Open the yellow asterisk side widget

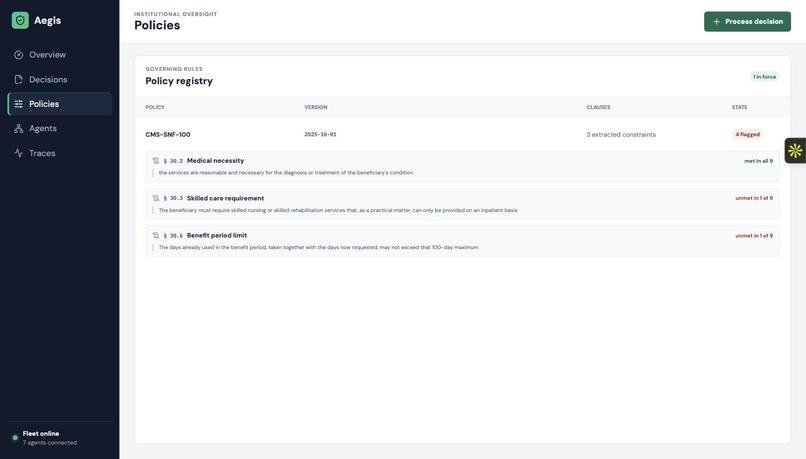coord(795,151)
